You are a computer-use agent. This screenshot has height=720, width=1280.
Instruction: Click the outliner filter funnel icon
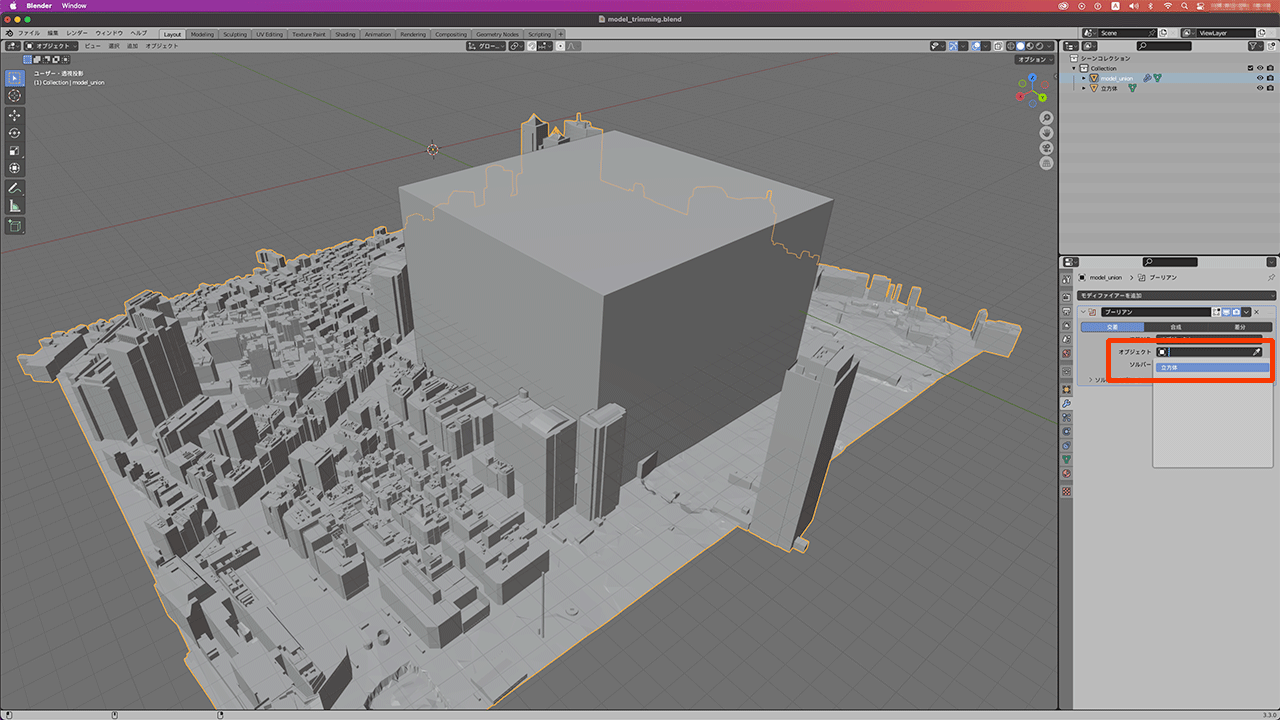(1255, 46)
